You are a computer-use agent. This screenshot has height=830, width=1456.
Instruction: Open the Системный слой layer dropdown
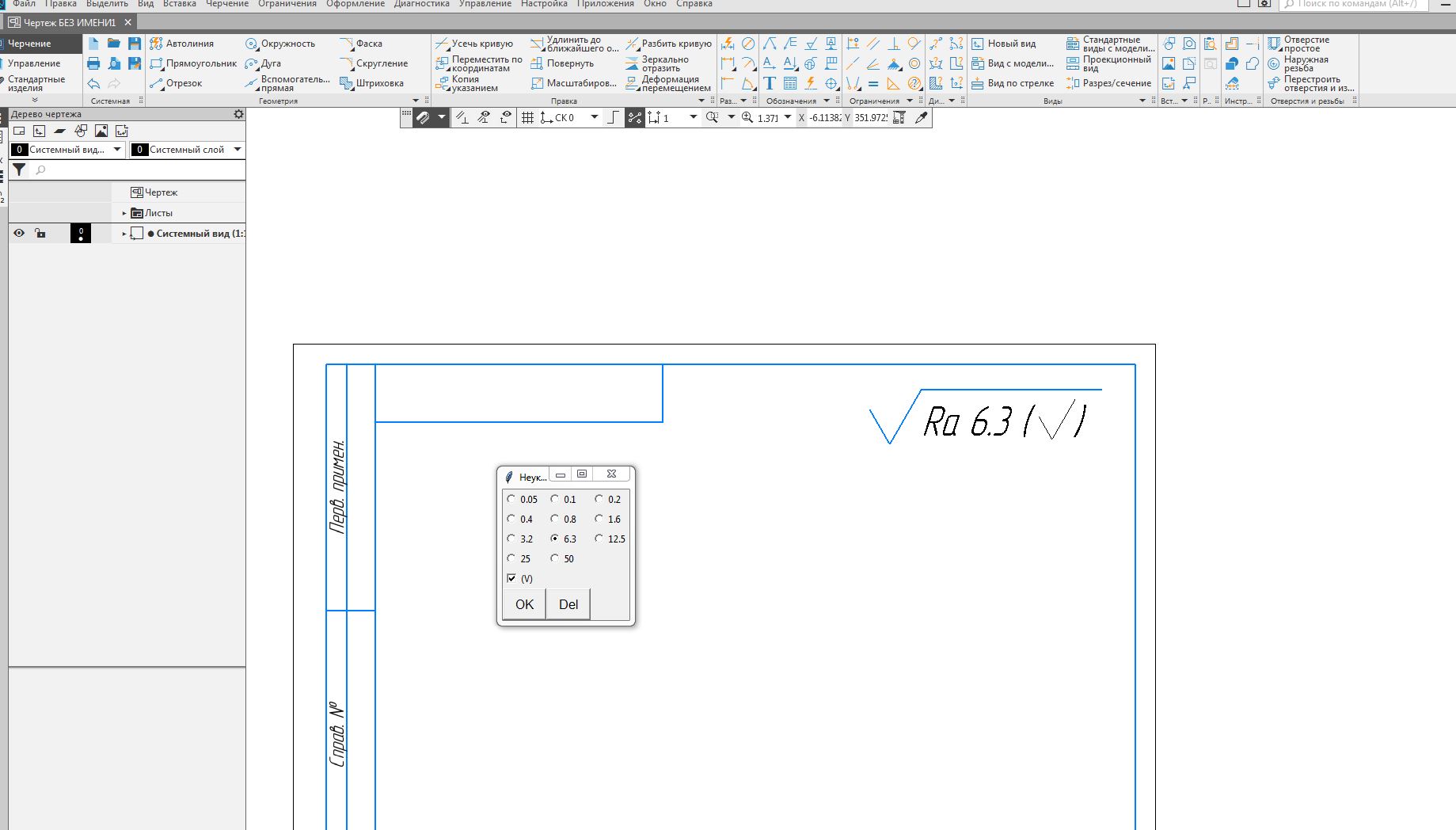point(238,149)
